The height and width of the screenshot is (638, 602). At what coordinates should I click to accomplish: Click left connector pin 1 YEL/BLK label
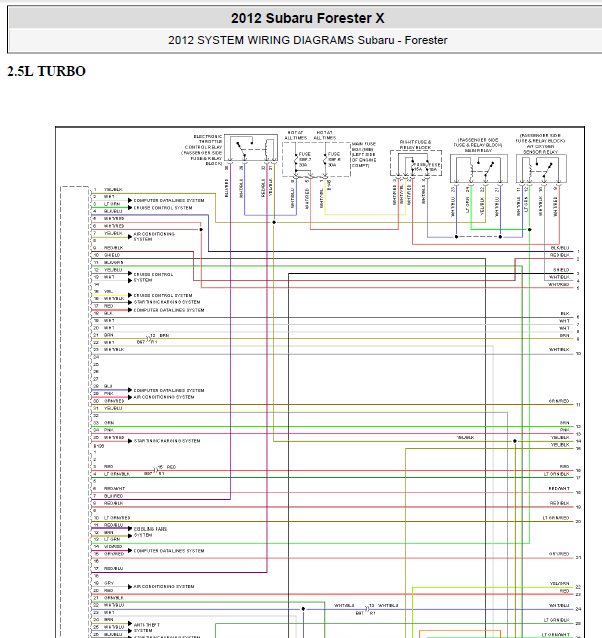(113, 190)
